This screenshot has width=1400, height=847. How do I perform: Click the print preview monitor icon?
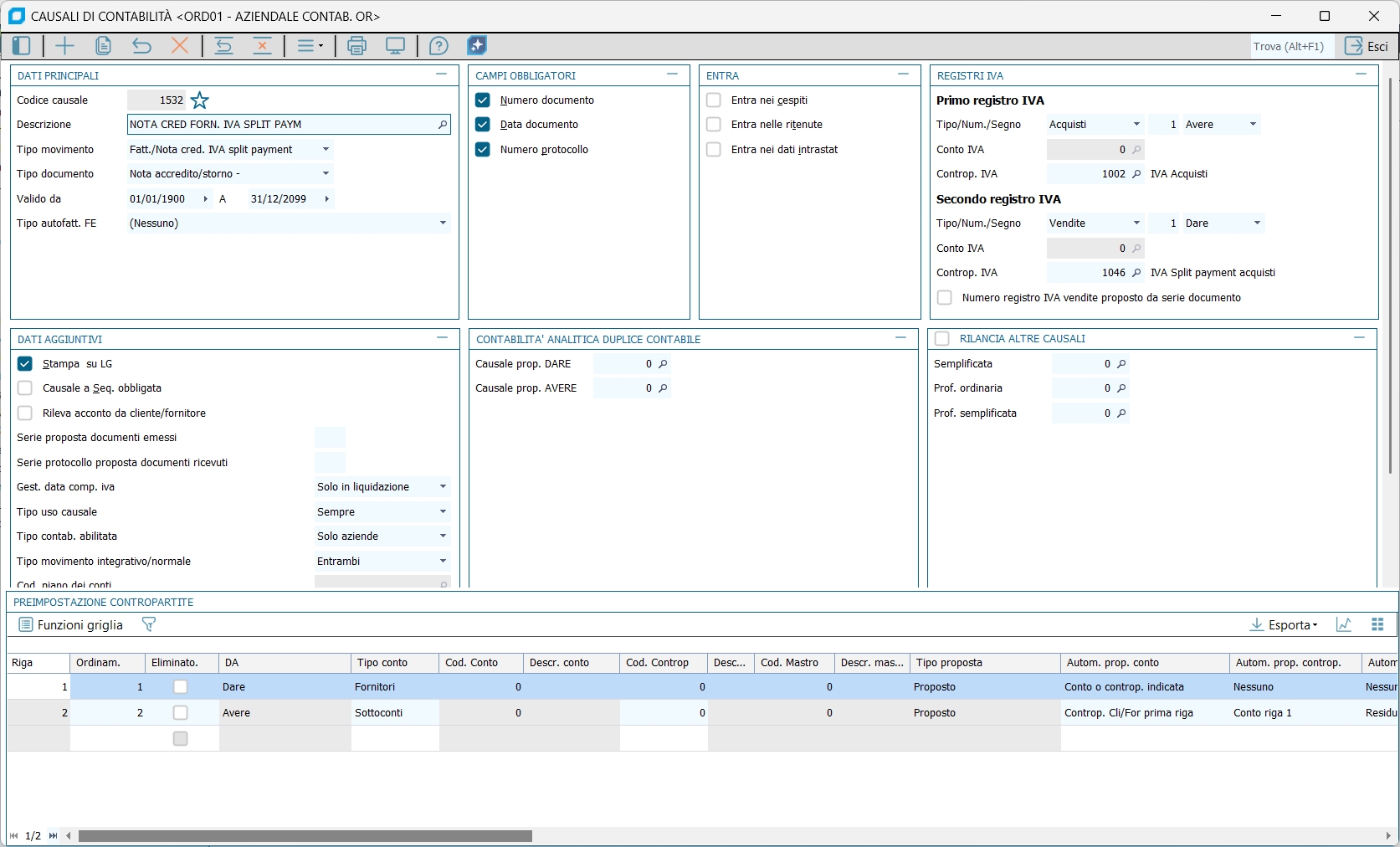click(395, 46)
